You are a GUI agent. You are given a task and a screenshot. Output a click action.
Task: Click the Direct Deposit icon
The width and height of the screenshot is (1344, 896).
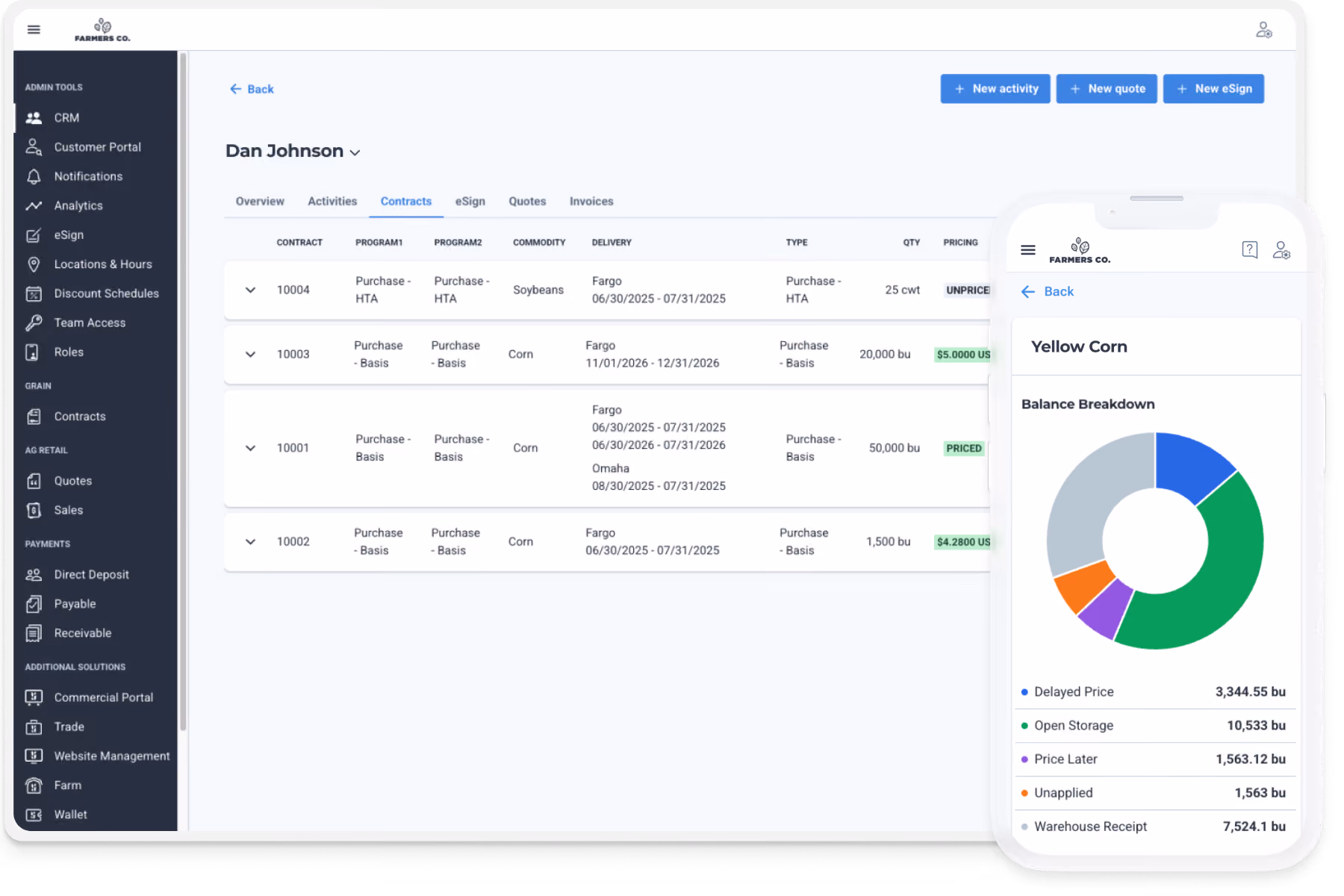point(34,575)
